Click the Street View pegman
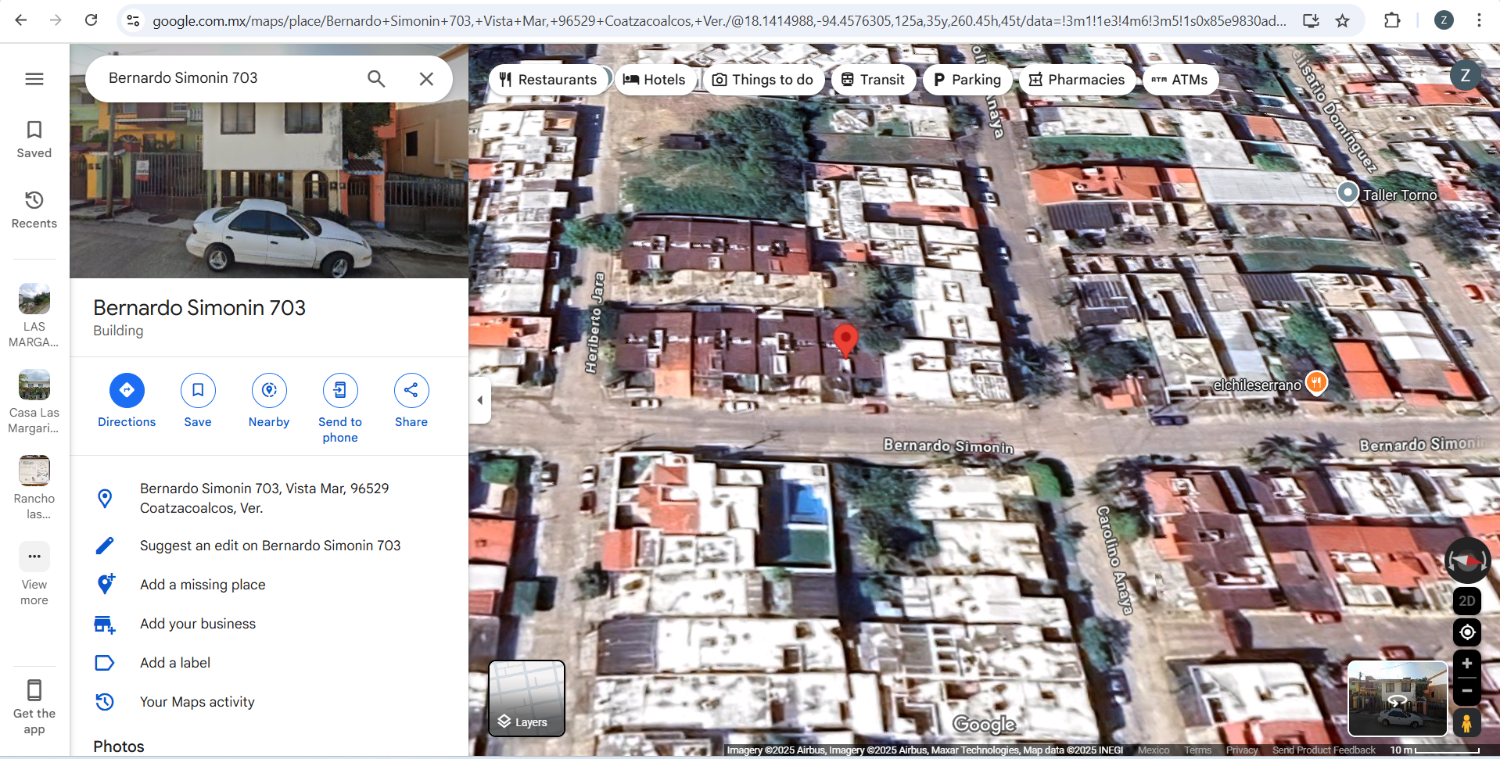1500x759 pixels. (1467, 723)
